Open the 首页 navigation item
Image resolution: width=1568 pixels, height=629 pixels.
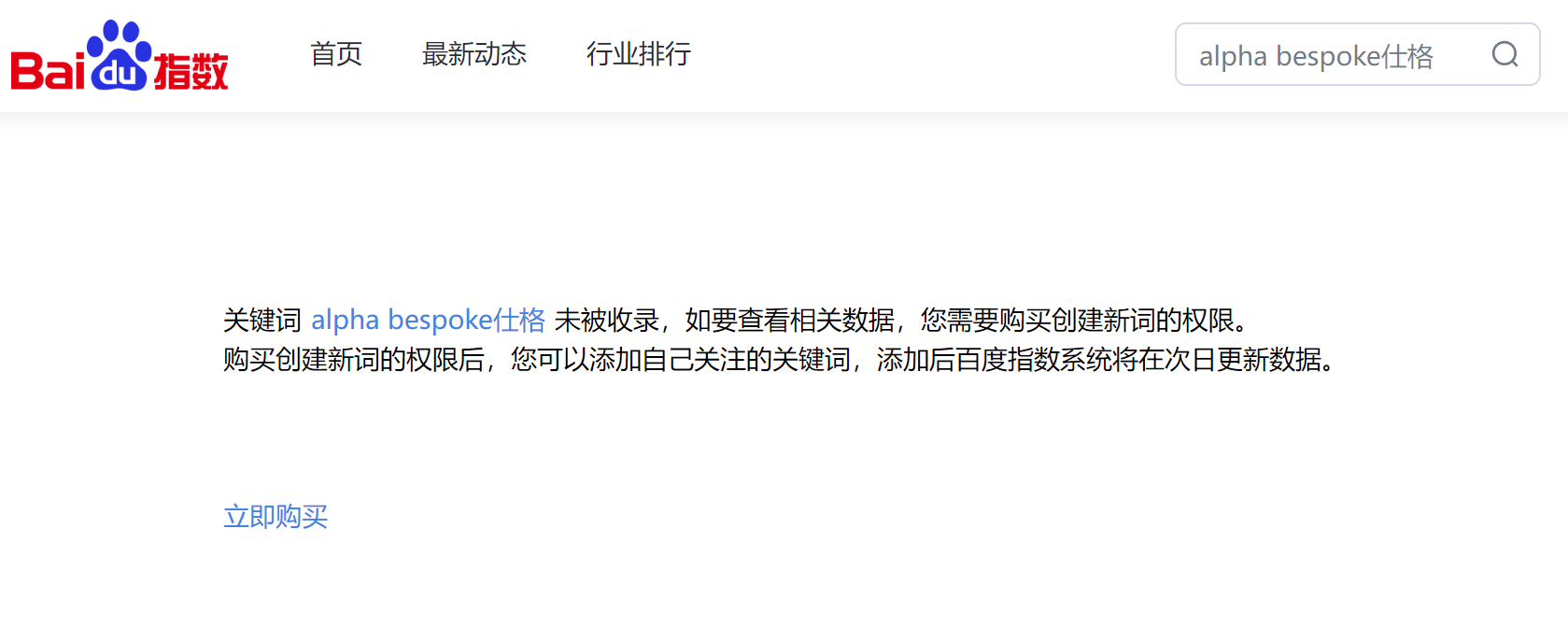[x=336, y=54]
